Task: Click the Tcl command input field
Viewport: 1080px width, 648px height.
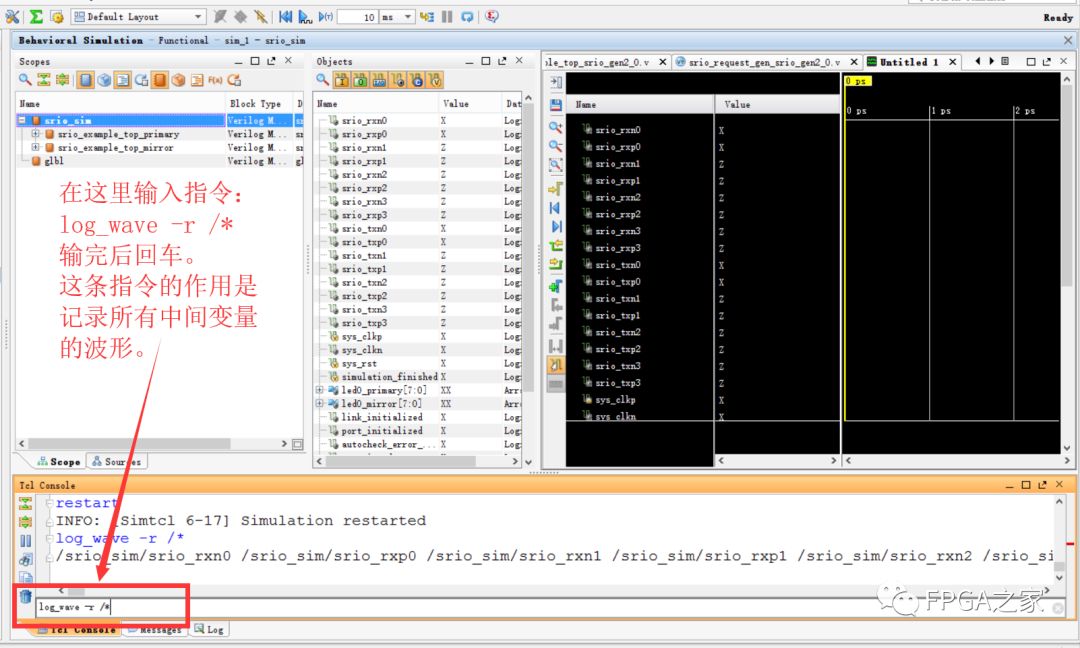Action: click(x=110, y=605)
